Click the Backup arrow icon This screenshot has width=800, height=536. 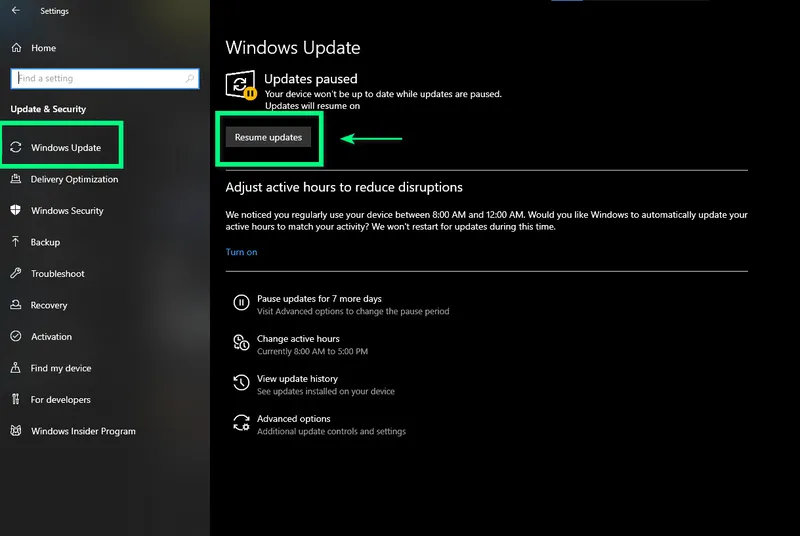click(15, 242)
